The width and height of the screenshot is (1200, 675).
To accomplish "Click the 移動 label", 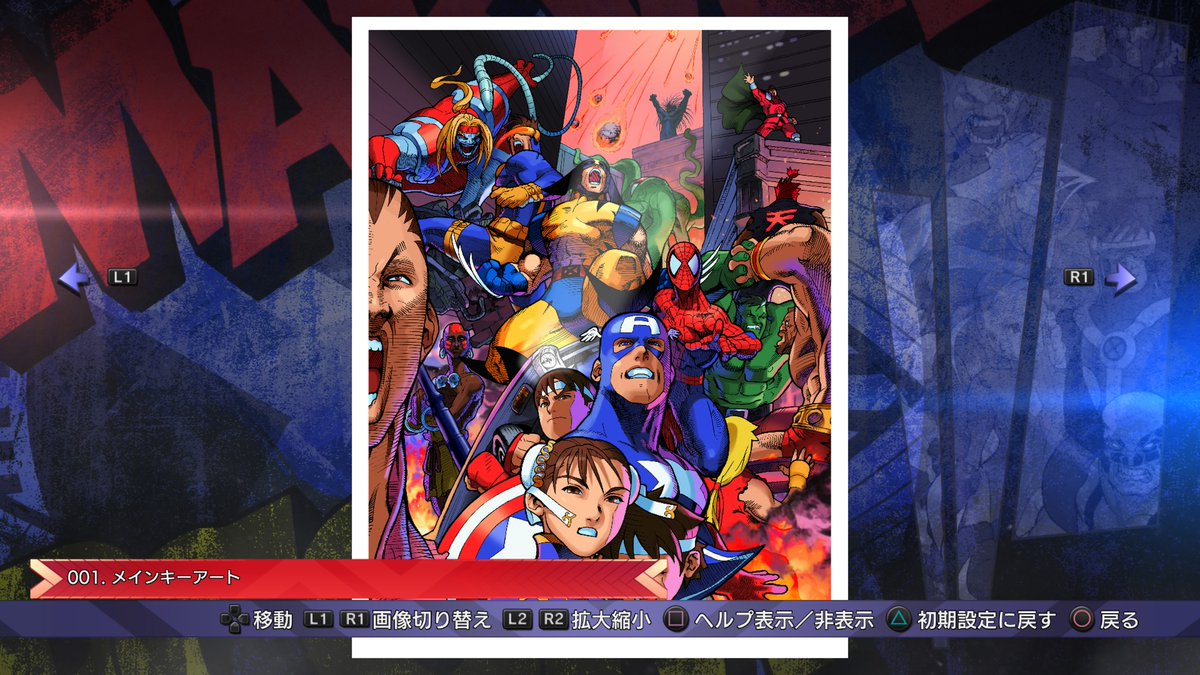I will (273, 620).
